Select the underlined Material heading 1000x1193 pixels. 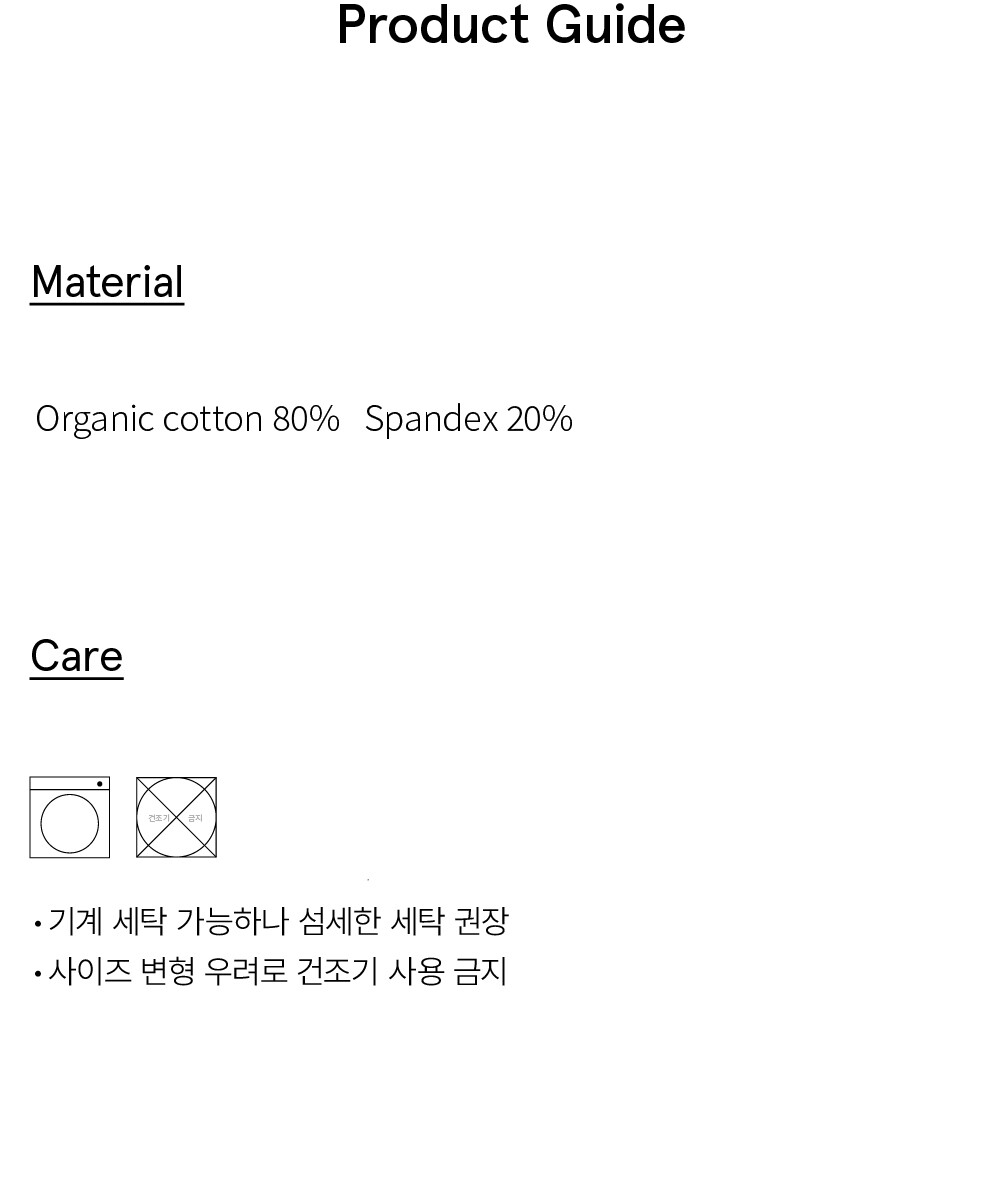pos(107,283)
